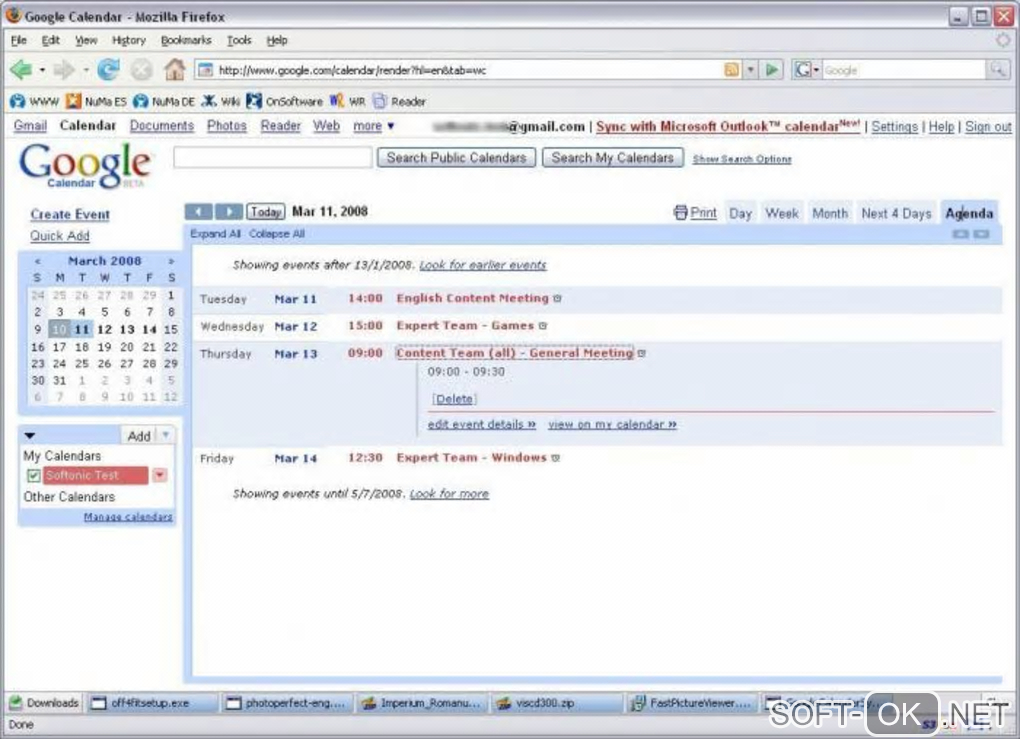
Task: Open the Reader bookmark in bookmarks toolbar
Action: pyautogui.click(x=399, y=101)
